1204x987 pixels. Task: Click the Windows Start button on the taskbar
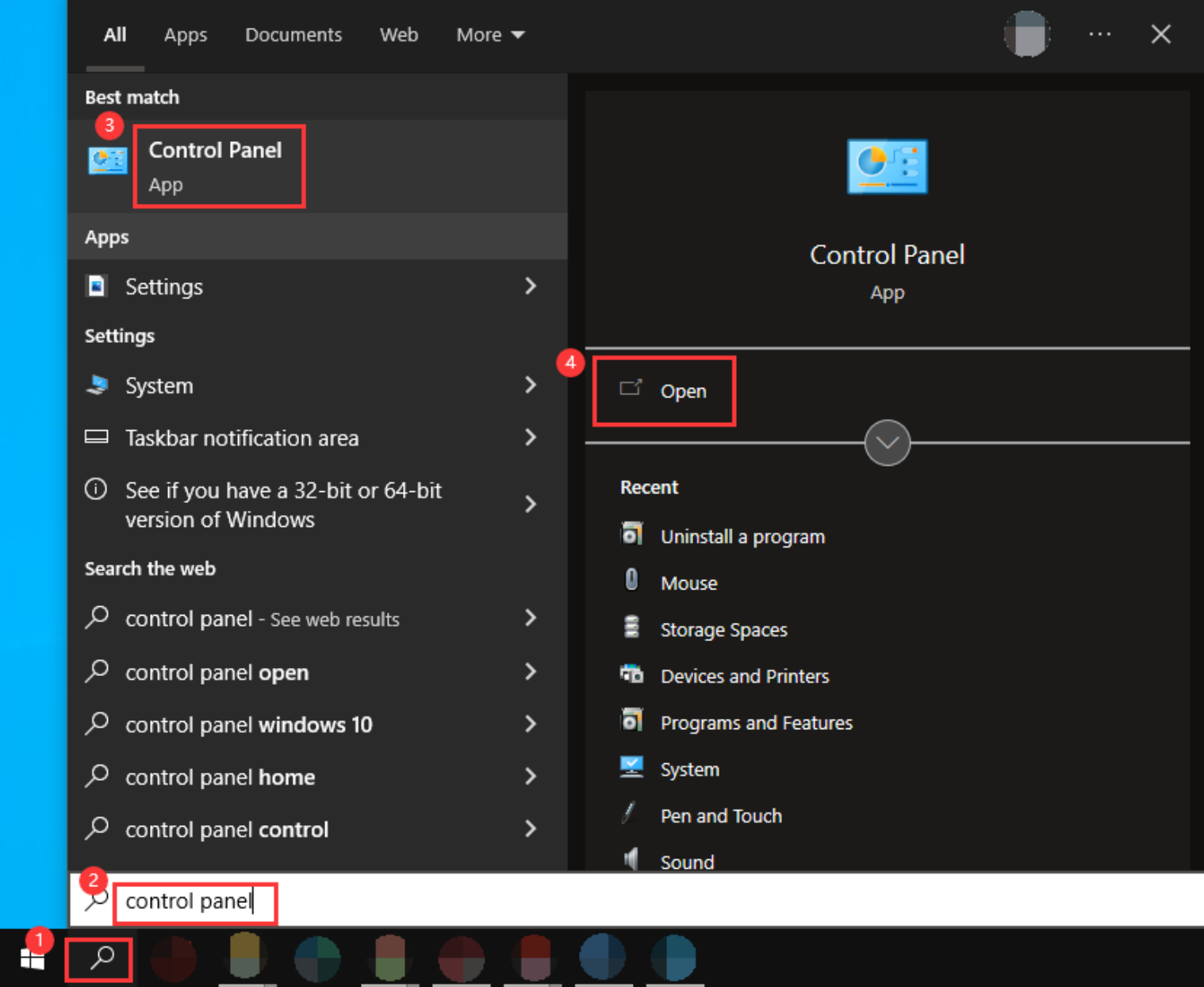point(33,959)
